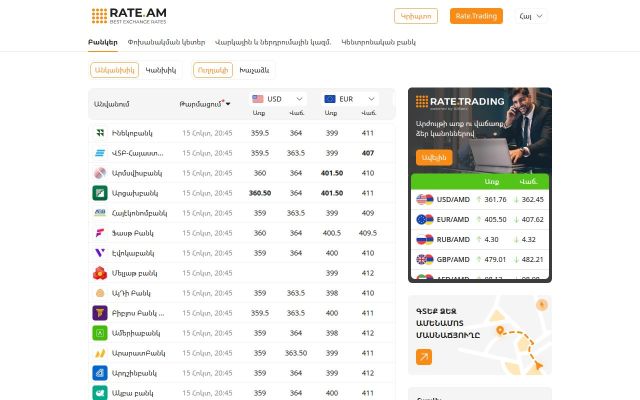
Task: Open the Ֆասթ Բանկ bank link
Action: 133,233
